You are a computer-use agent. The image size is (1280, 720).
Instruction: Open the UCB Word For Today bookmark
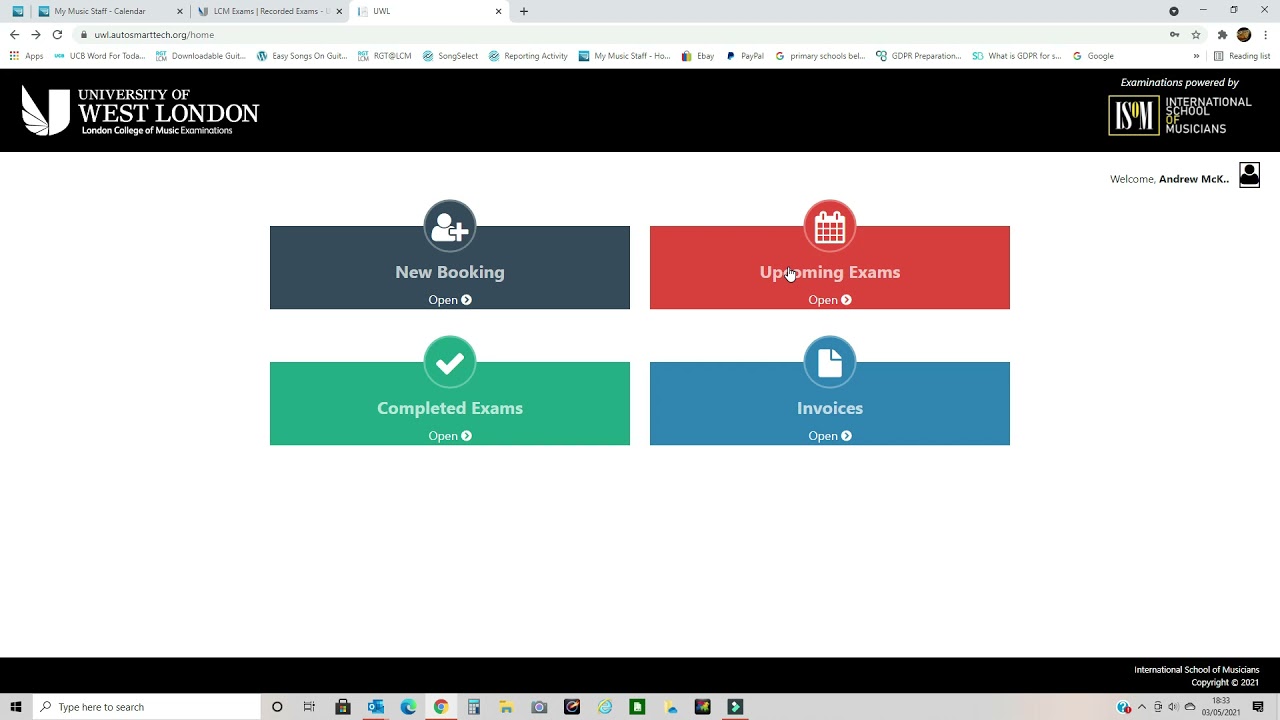tap(100, 56)
